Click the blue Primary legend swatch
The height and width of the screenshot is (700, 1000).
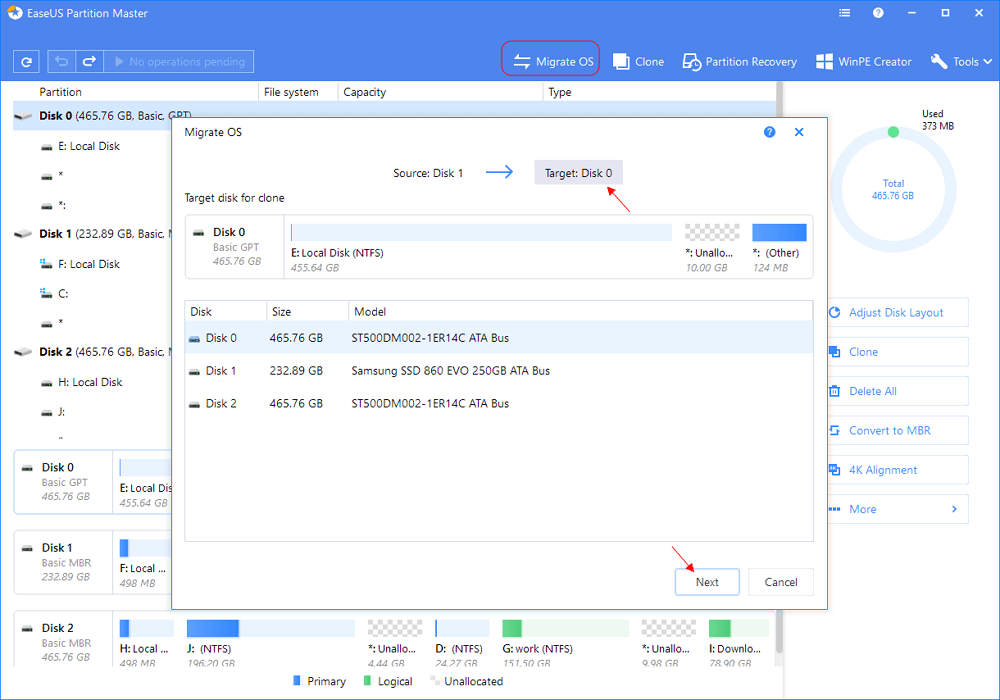click(x=295, y=681)
